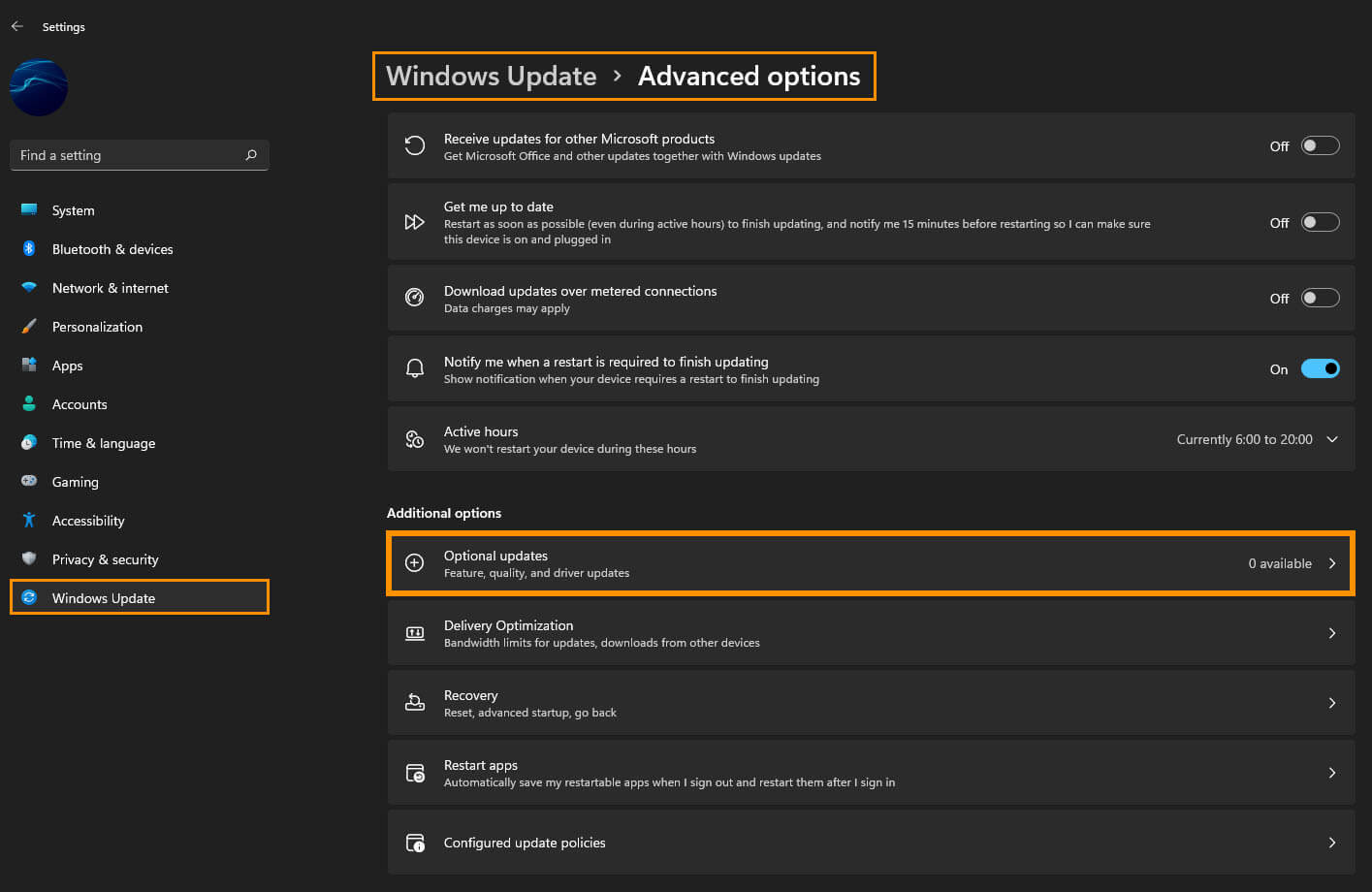Click Windows Update in the breadcrumb
1372x892 pixels.
coord(492,76)
